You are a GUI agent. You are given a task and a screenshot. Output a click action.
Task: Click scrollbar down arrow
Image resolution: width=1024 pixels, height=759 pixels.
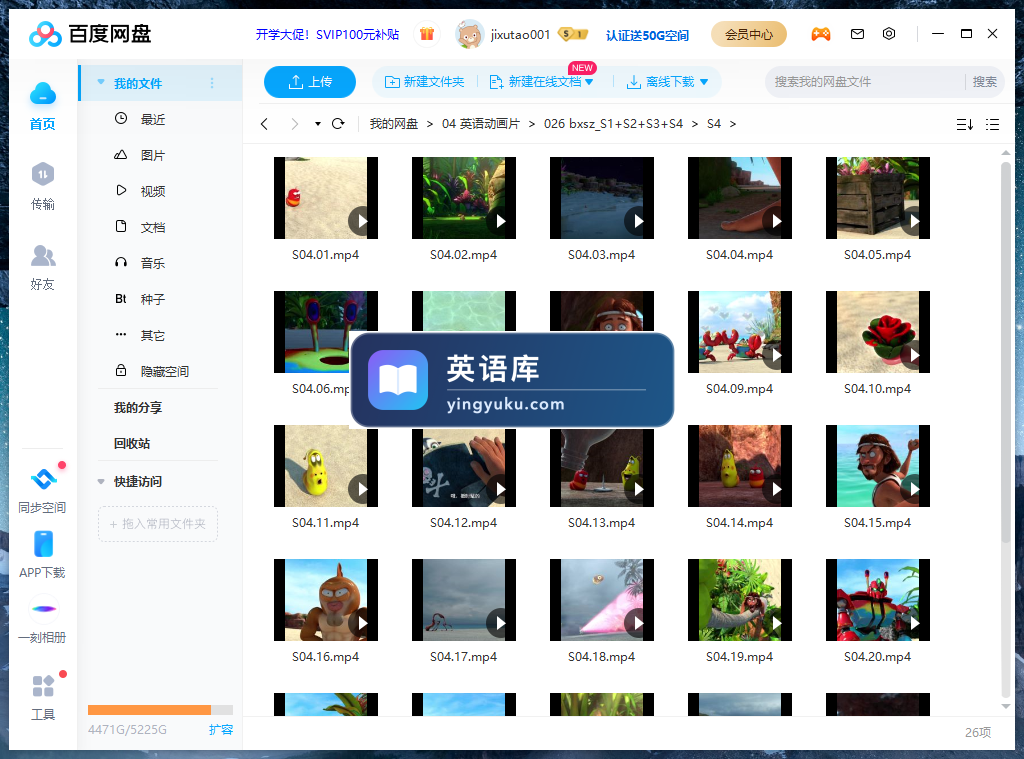click(x=1006, y=707)
